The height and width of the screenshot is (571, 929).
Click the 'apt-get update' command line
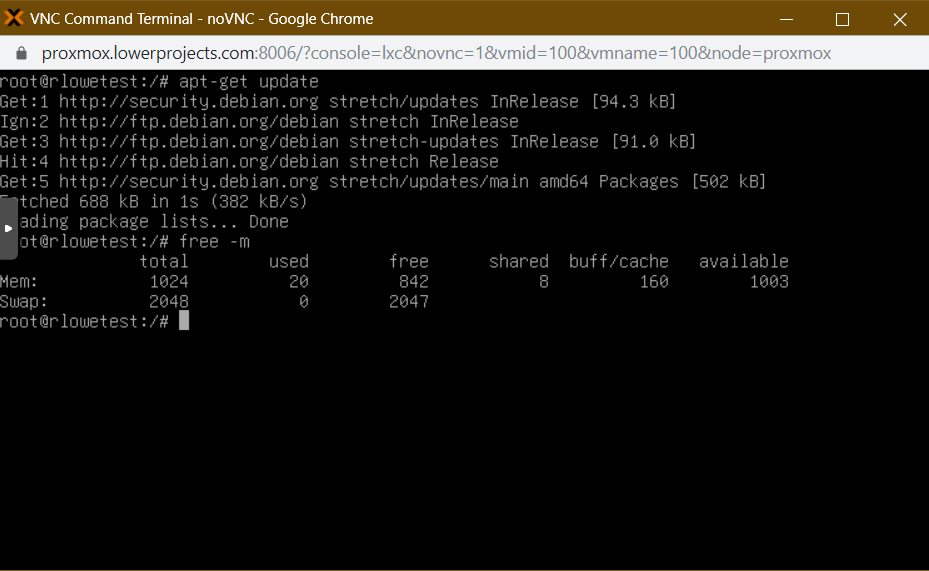click(159, 81)
